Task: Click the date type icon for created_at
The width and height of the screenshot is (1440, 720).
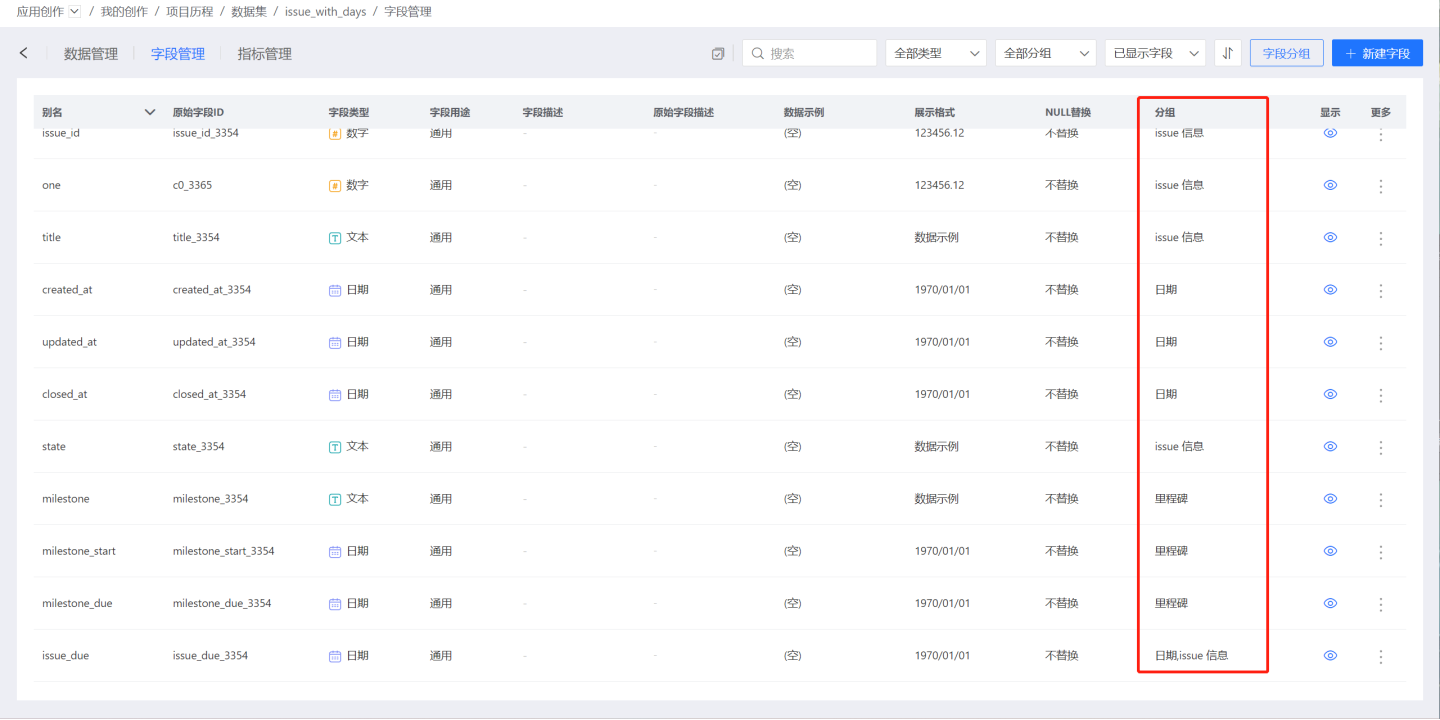Action: coord(335,290)
